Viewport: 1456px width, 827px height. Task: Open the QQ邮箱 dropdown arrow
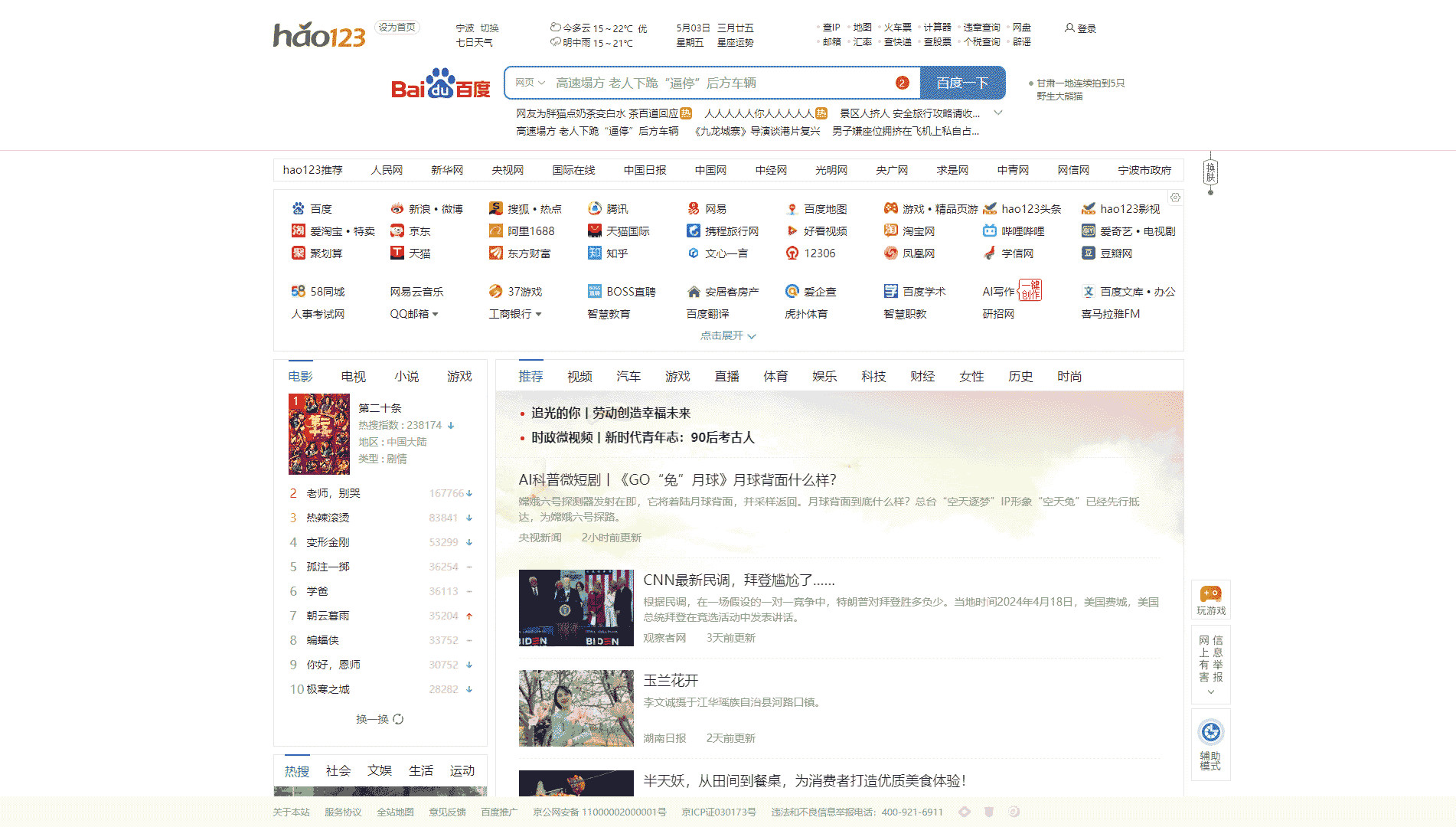tap(435, 314)
